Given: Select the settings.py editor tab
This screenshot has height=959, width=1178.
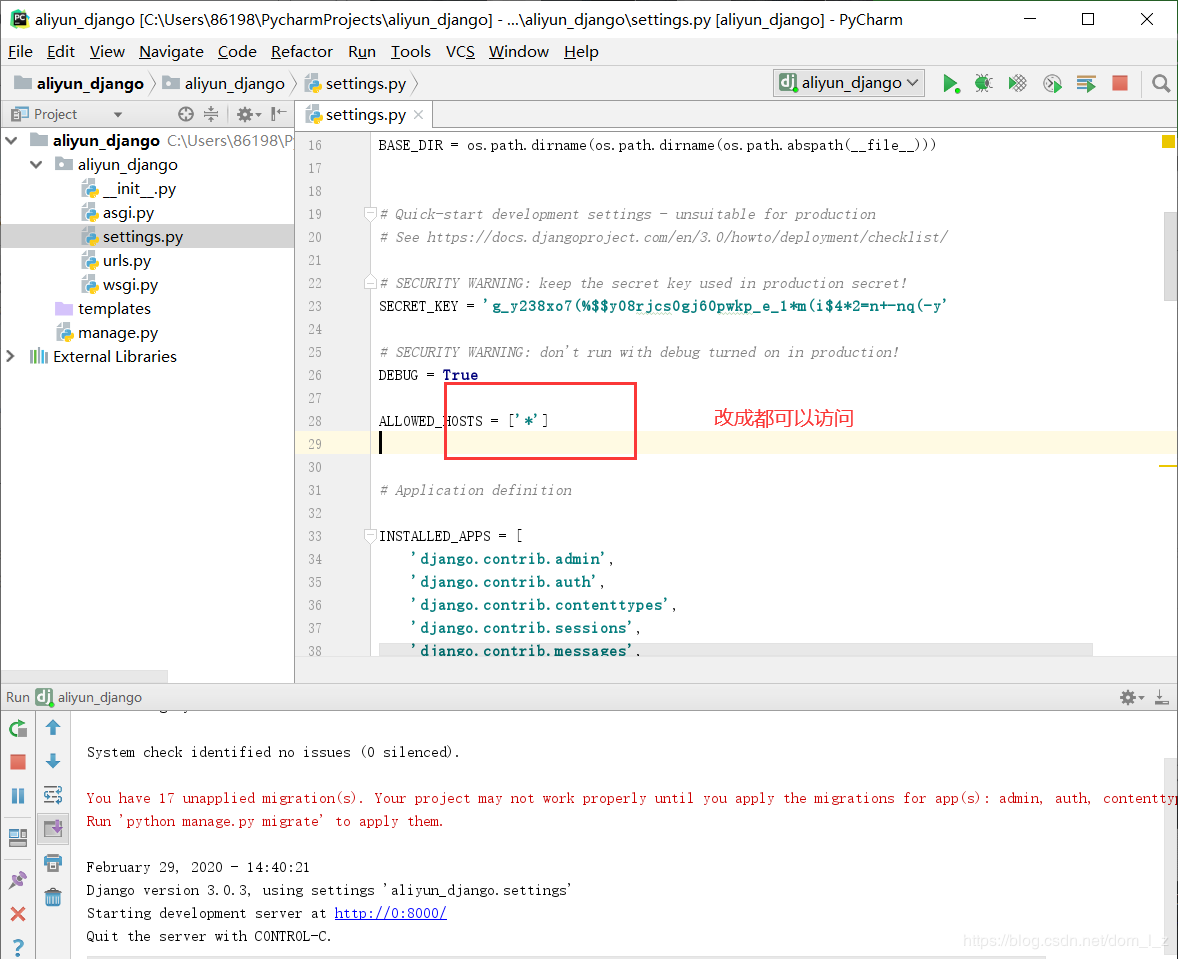Looking at the screenshot, I should click(365, 115).
